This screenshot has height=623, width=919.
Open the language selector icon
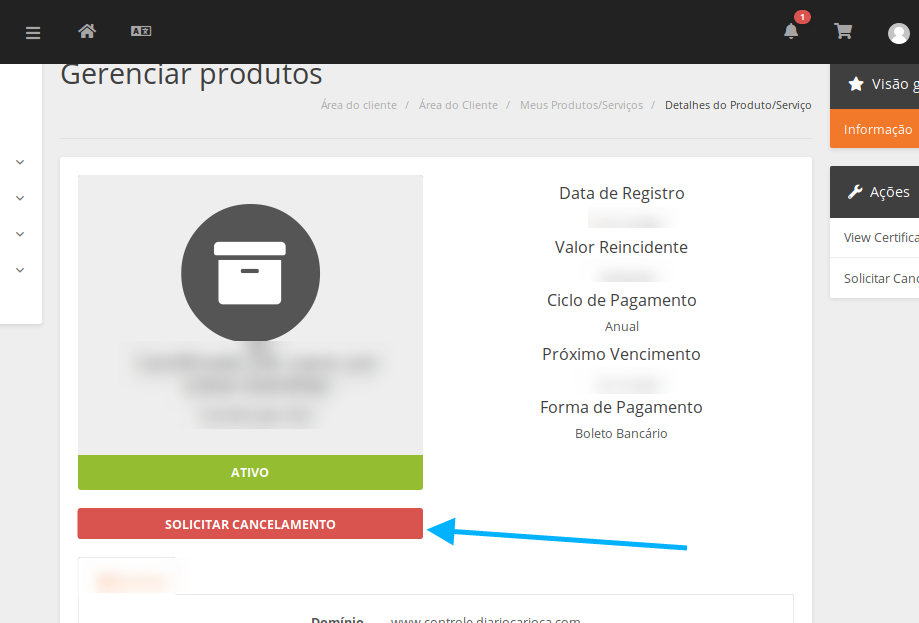point(141,31)
